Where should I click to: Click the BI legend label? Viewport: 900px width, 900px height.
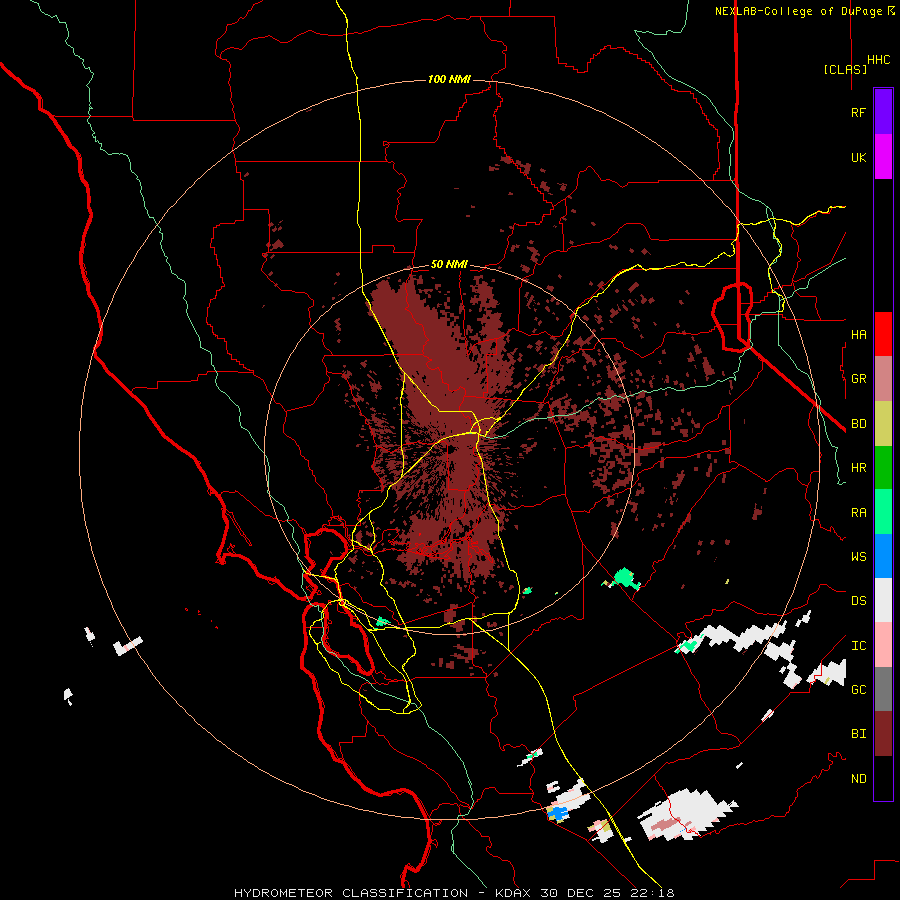click(858, 734)
